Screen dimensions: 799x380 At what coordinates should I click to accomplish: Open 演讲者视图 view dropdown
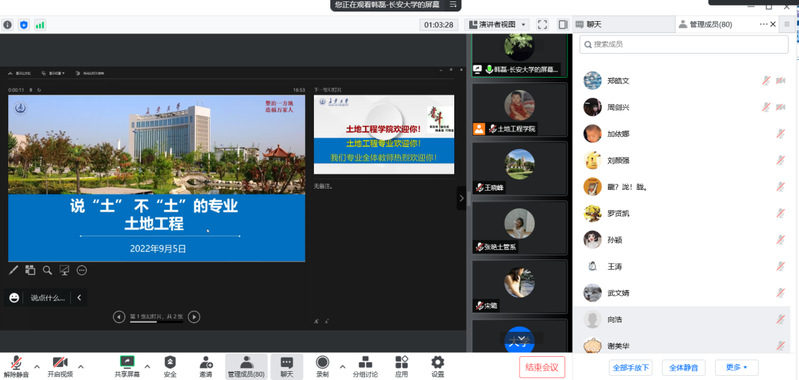tap(497, 24)
